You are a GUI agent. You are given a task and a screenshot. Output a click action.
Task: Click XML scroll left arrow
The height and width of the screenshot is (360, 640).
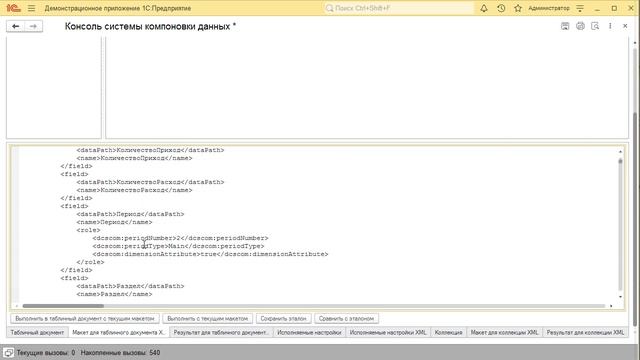(17, 306)
